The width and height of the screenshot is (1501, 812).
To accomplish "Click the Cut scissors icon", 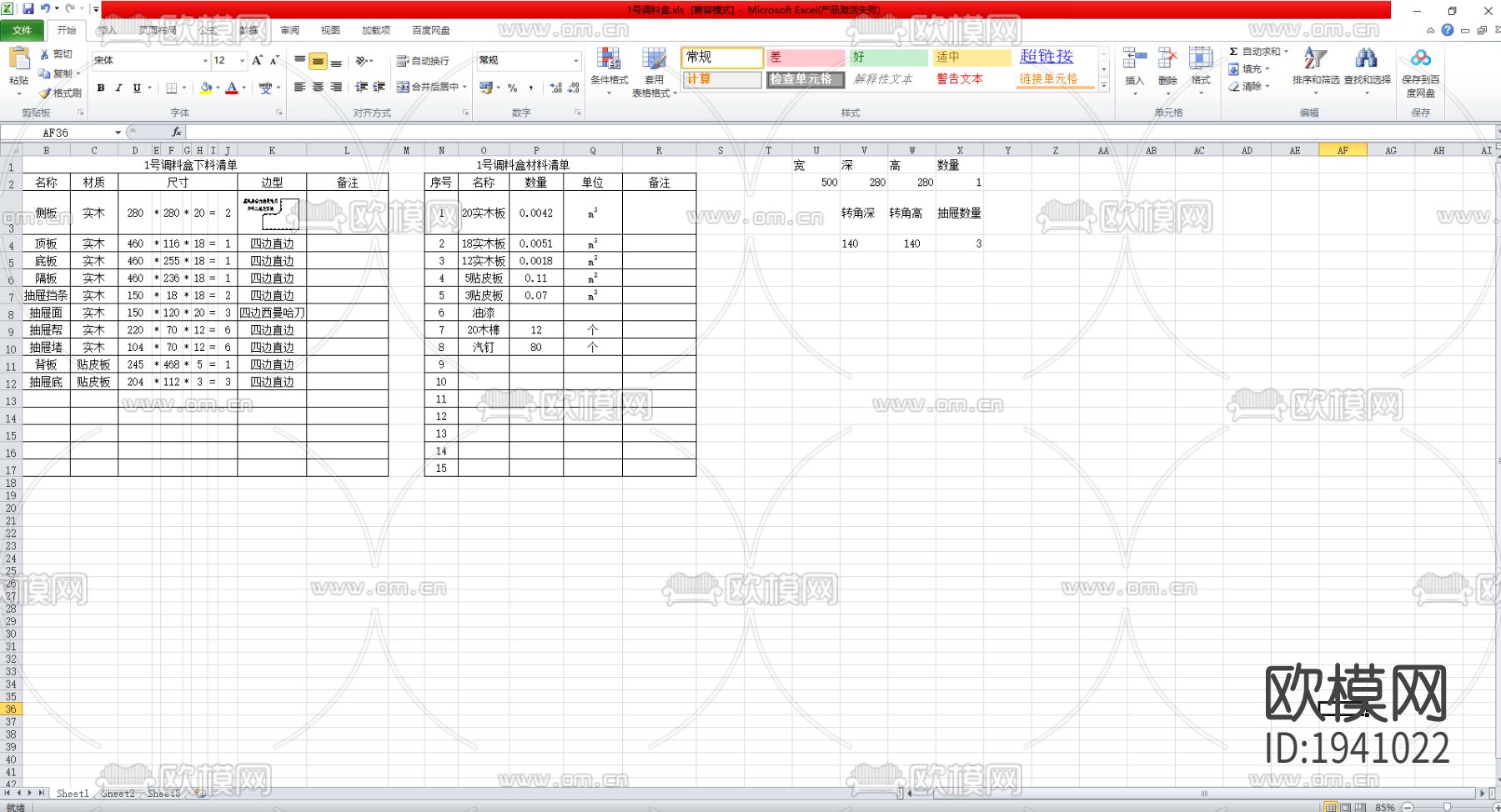I will click(45, 54).
